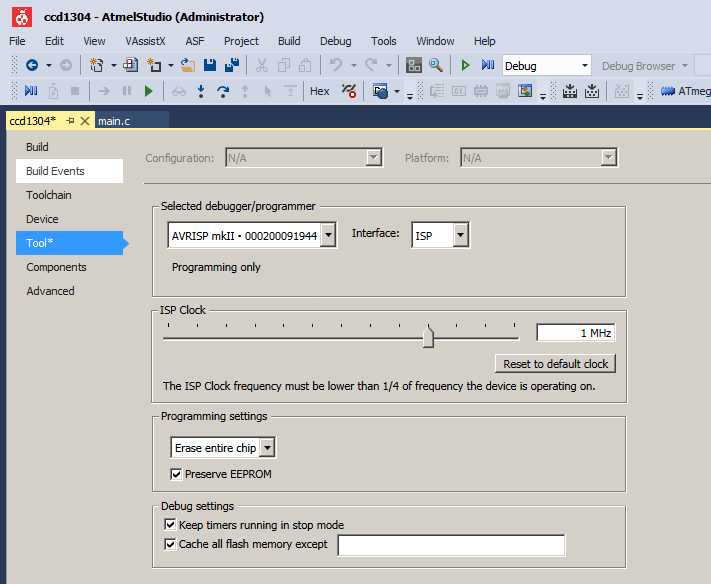The width and height of the screenshot is (711, 584).
Task: Click the ATmega device chip icon
Action: point(668,91)
